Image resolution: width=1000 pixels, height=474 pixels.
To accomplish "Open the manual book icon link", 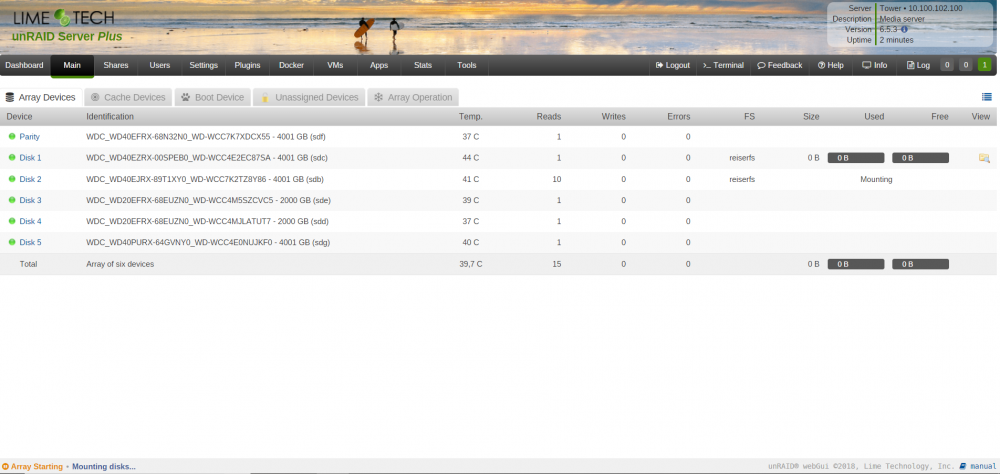I will pos(963,466).
